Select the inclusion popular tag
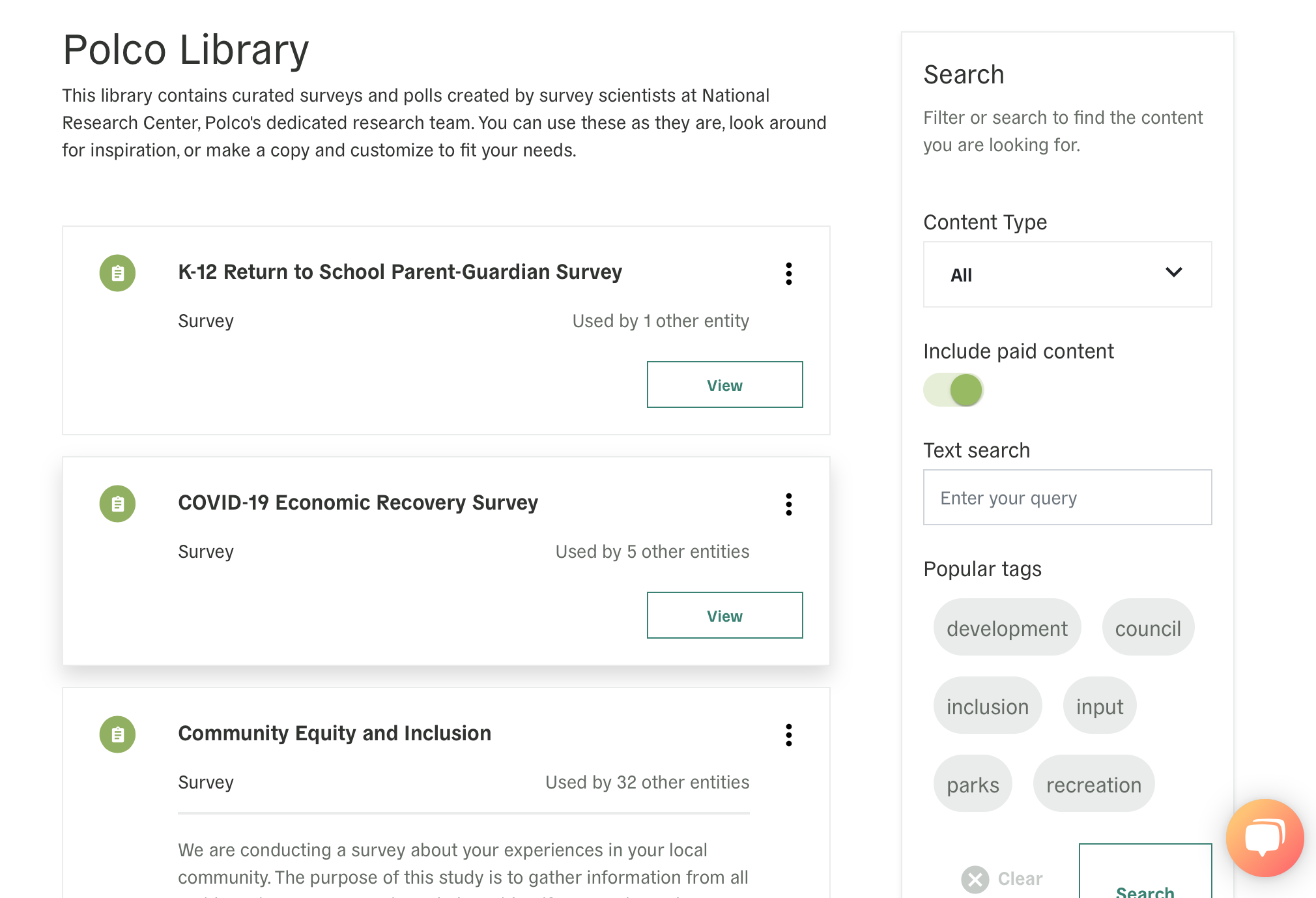Image resolution: width=1316 pixels, height=898 pixels. (988, 706)
